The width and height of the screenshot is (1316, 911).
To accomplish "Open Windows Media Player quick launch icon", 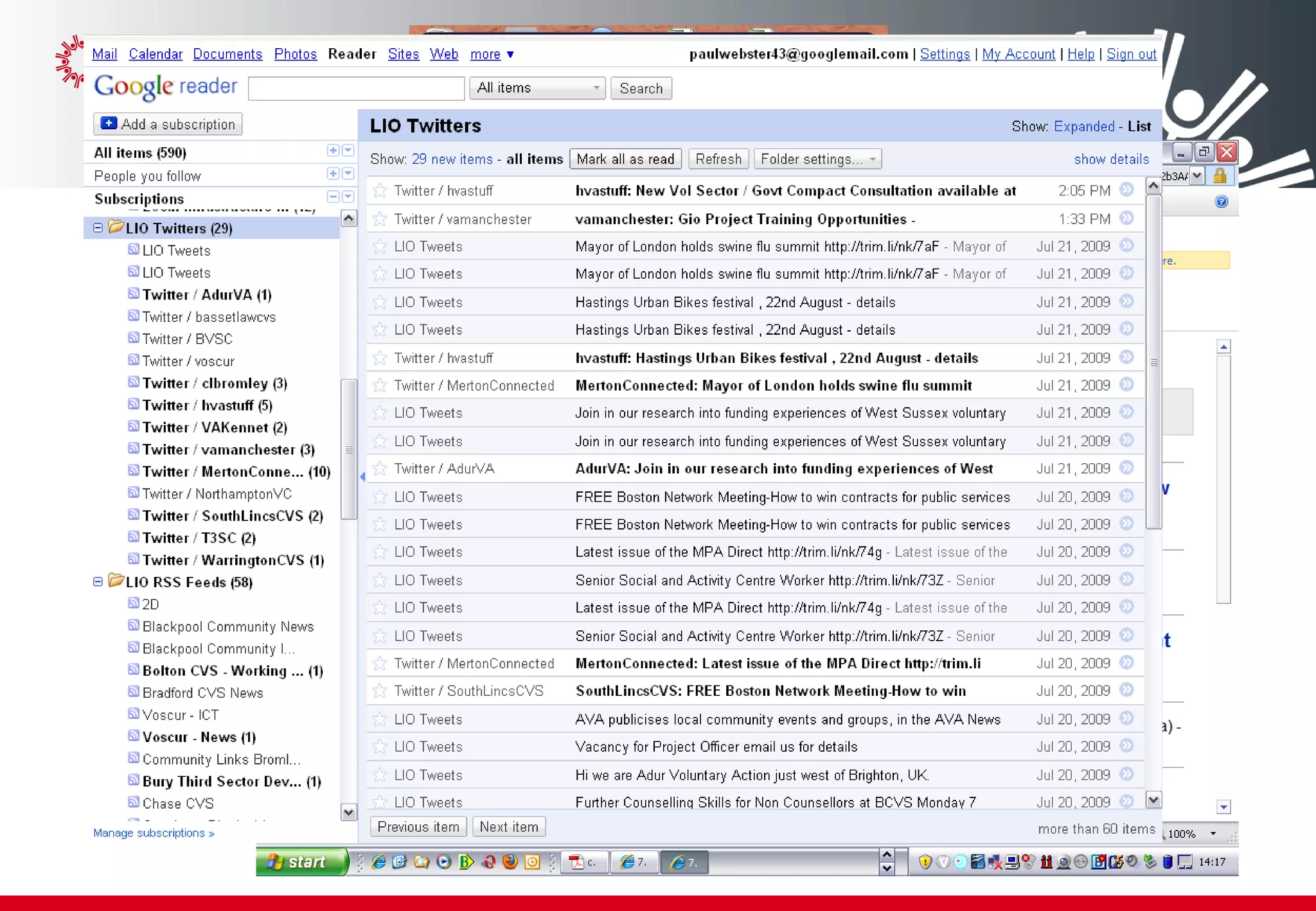I will (444, 862).
